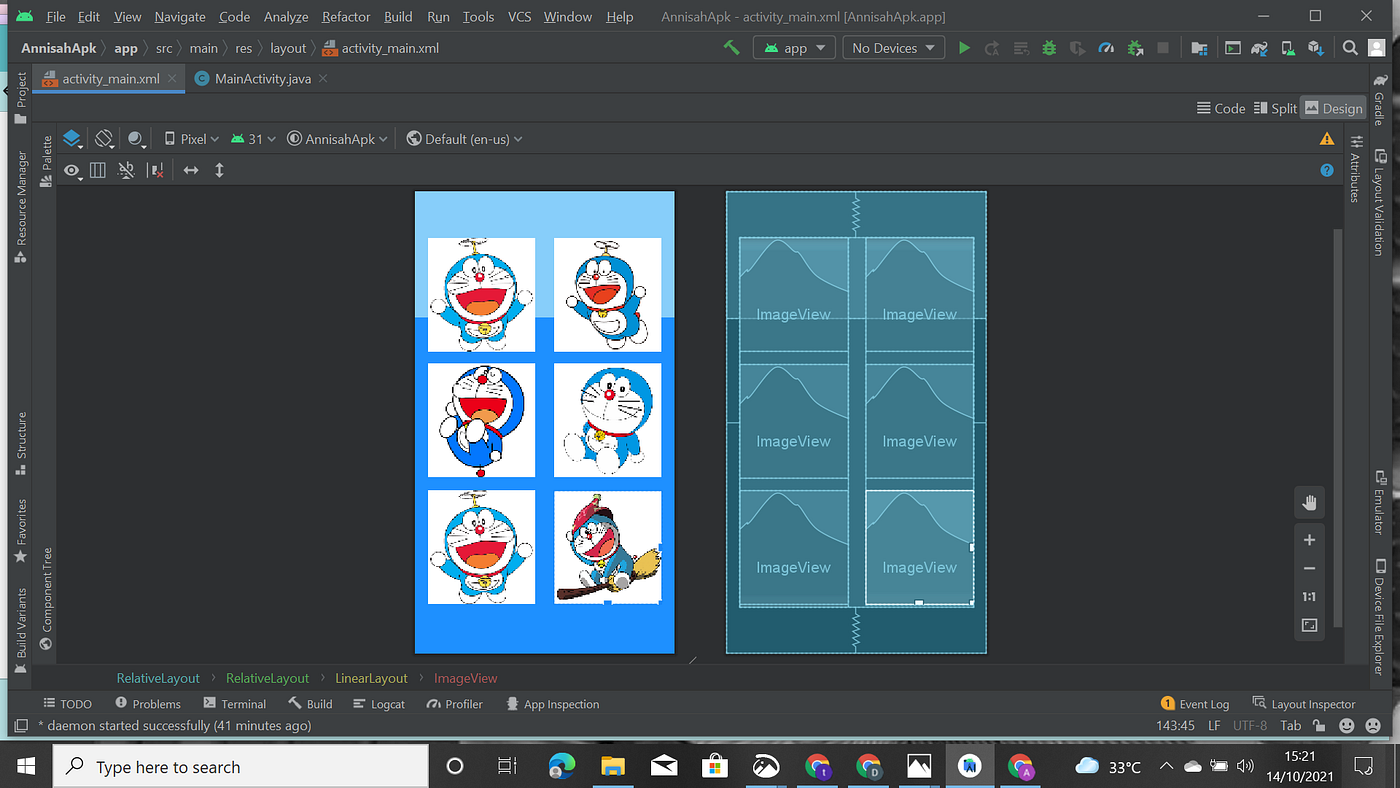
Task: Click Expand Vertically arrow icon
Action: point(219,170)
